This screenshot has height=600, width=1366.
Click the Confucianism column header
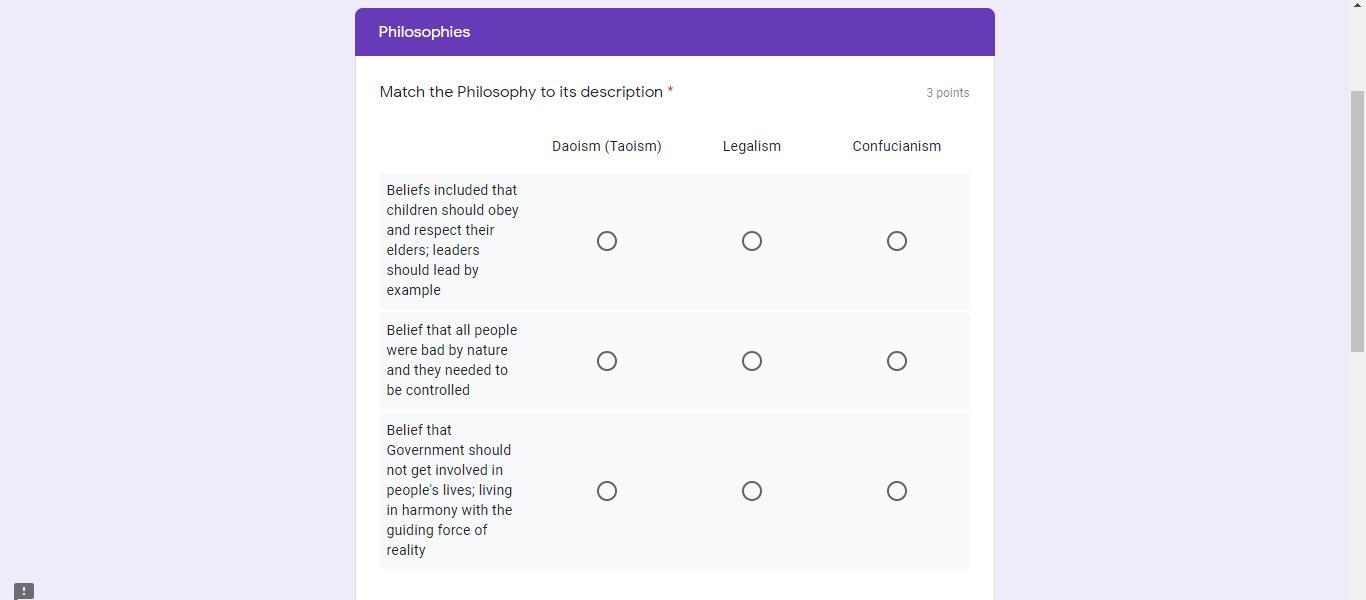click(x=897, y=146)
